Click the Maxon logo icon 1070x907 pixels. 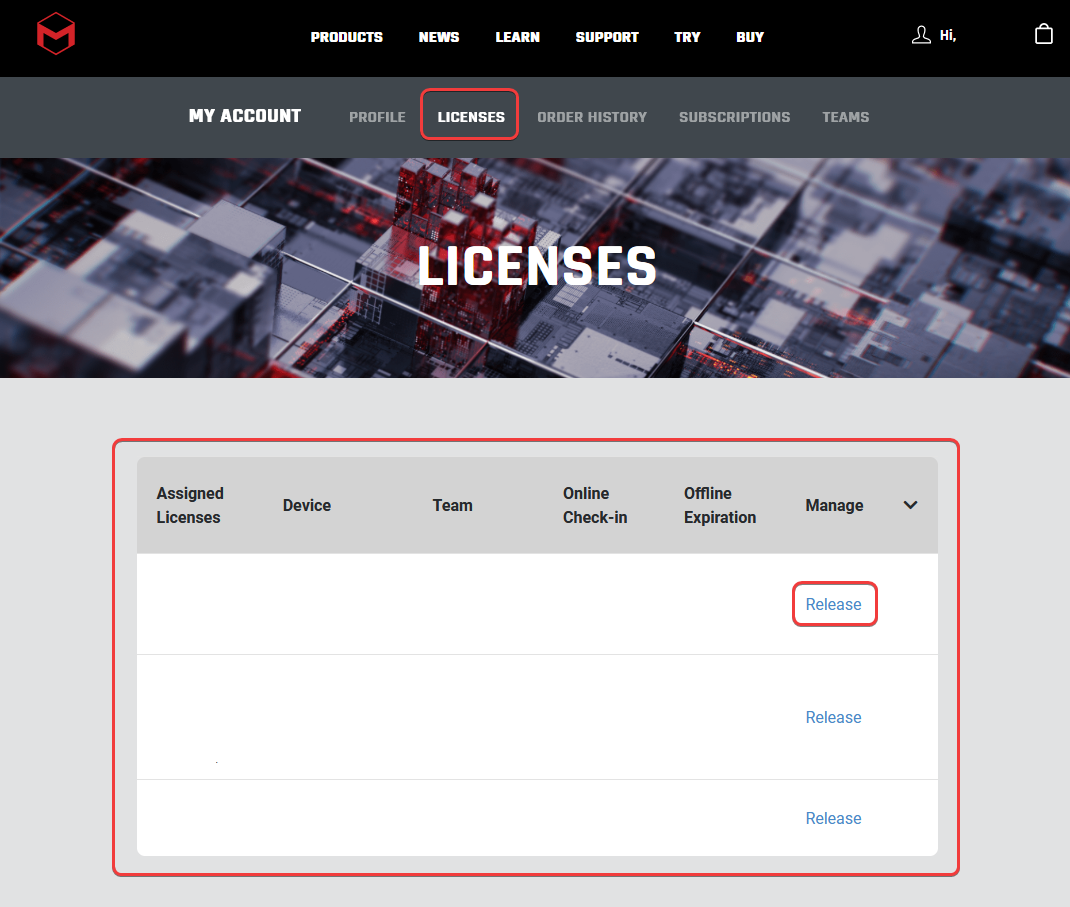pyautogui.click(x=56, y=34)
